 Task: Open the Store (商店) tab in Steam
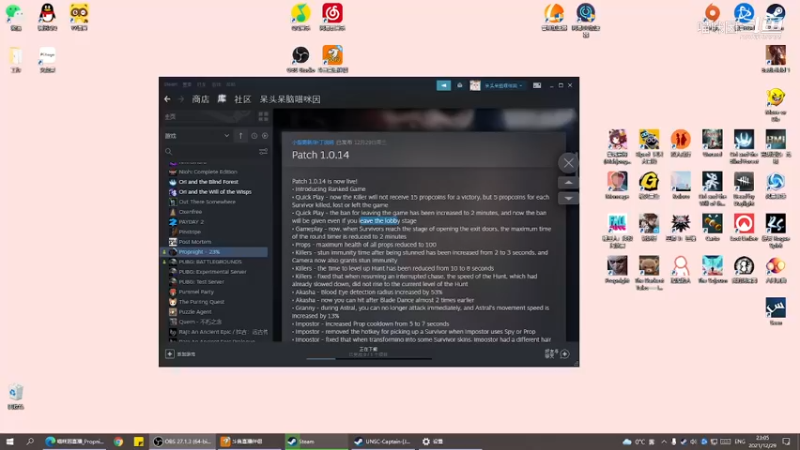tap(201, 99)
